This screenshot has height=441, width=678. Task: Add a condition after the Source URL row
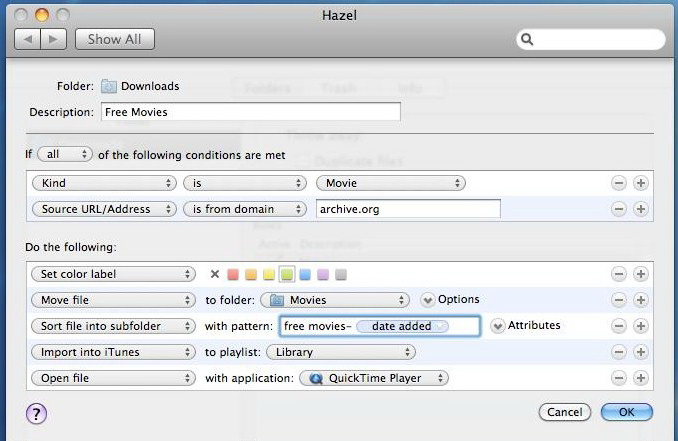pyautogui.click(x=641, y=209)
